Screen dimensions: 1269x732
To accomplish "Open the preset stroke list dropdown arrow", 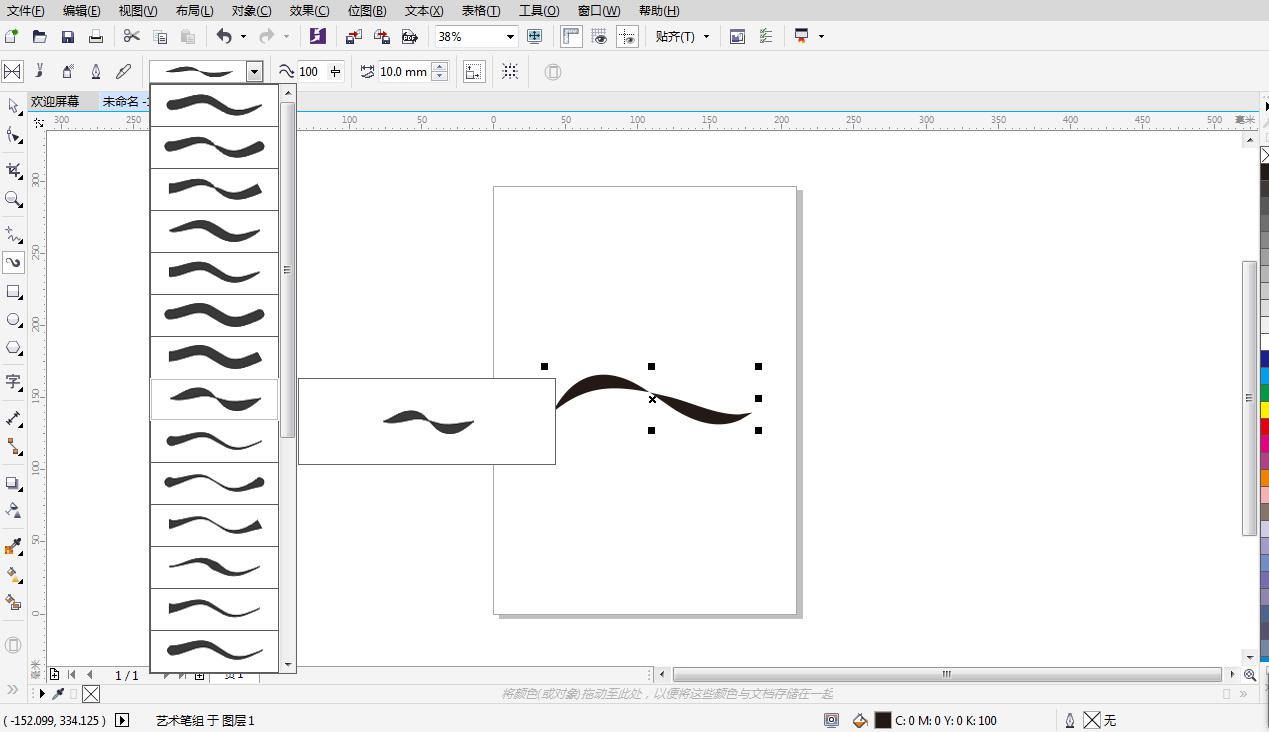I will [x=254, y=71].
